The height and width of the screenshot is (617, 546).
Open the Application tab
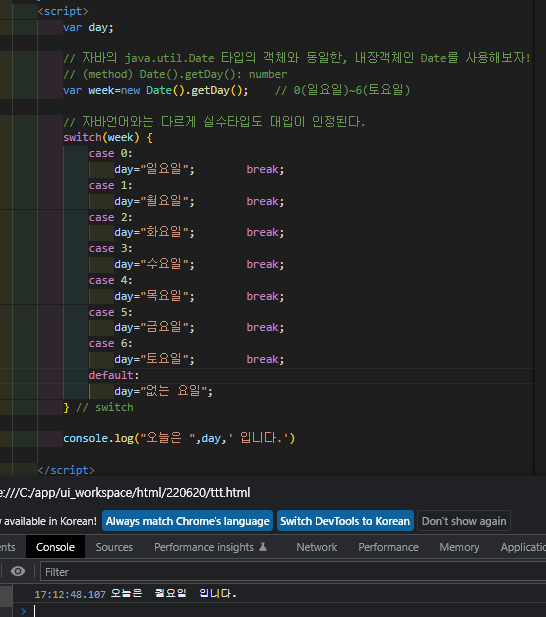(523, 547)
